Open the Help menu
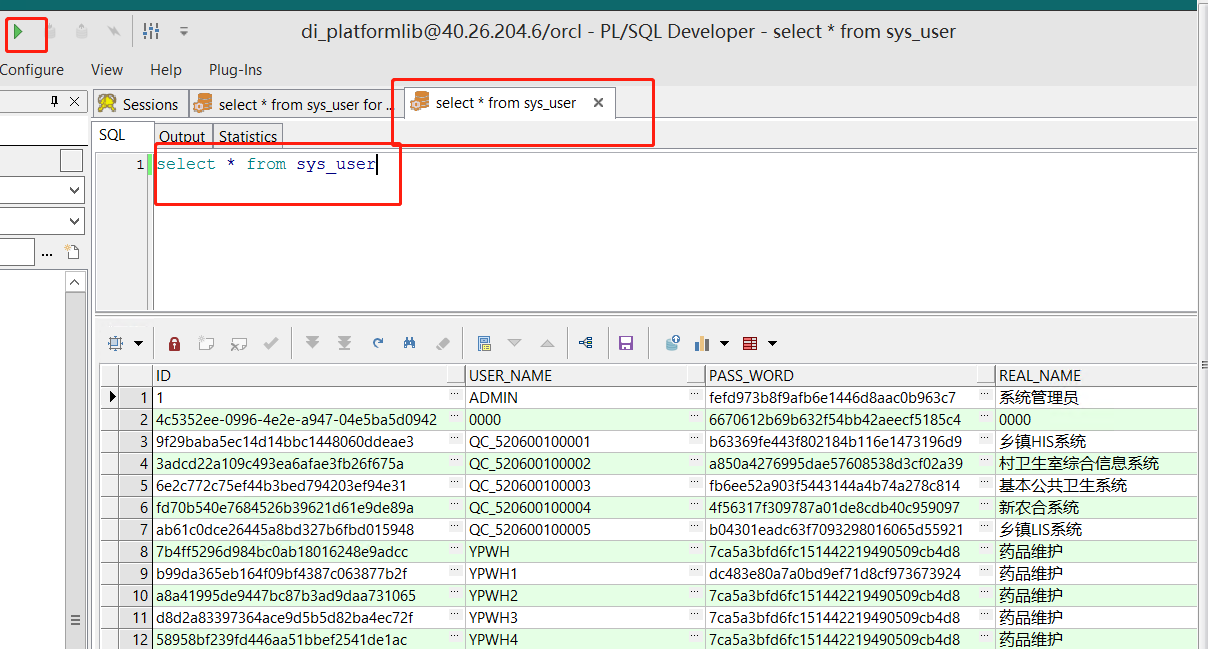Viewport: 1208px width, 649px height. [166, 70]
